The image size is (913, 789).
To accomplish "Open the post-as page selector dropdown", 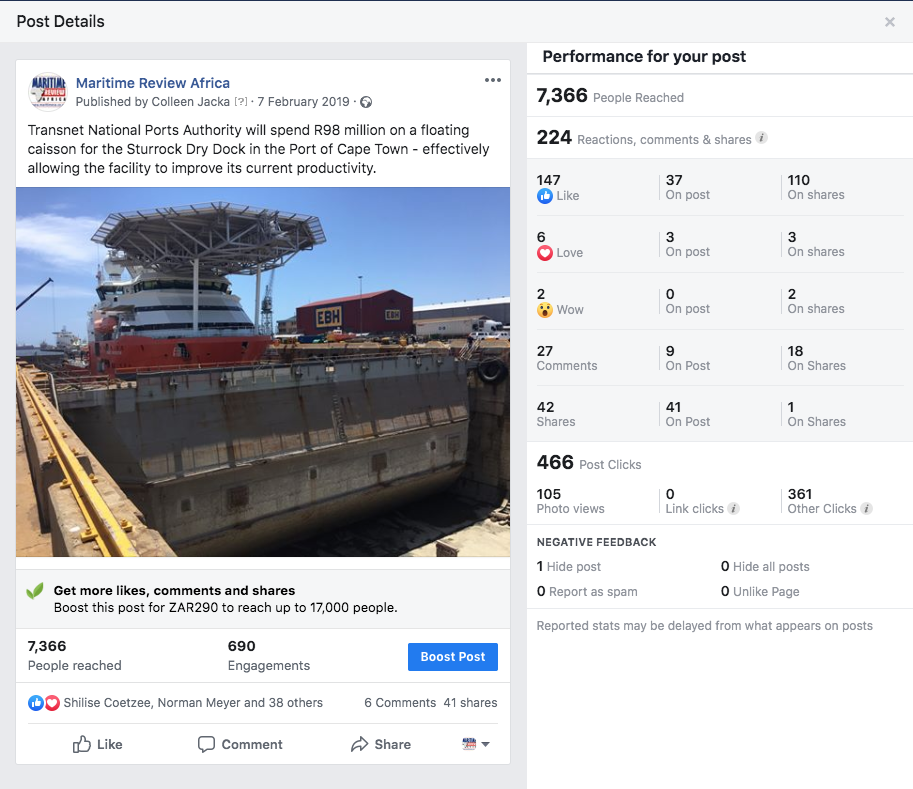I will (476, 744).
